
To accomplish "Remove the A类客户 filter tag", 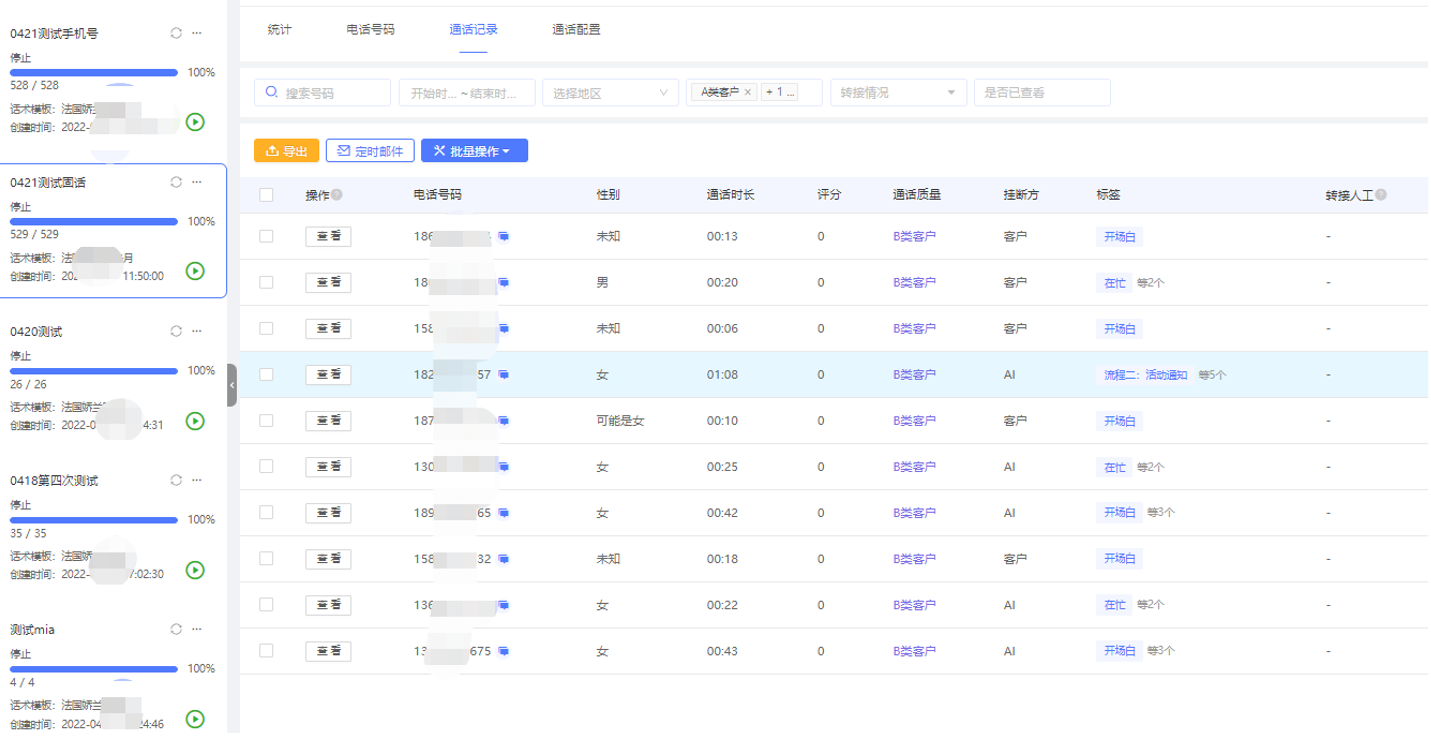I will tap(748, 92).
